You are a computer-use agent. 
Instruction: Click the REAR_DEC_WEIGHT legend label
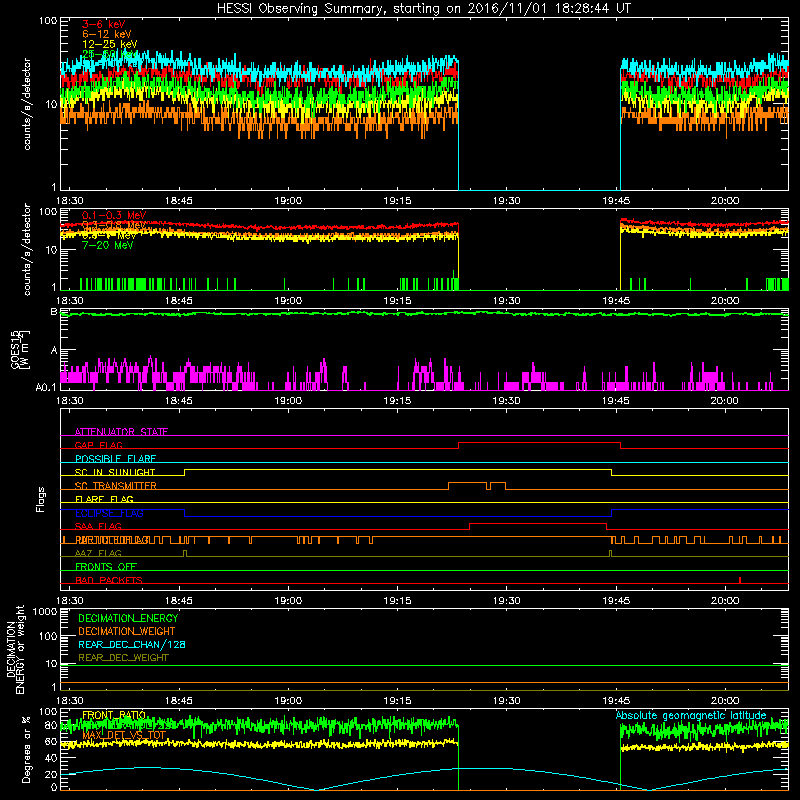(x=123, y=658)
